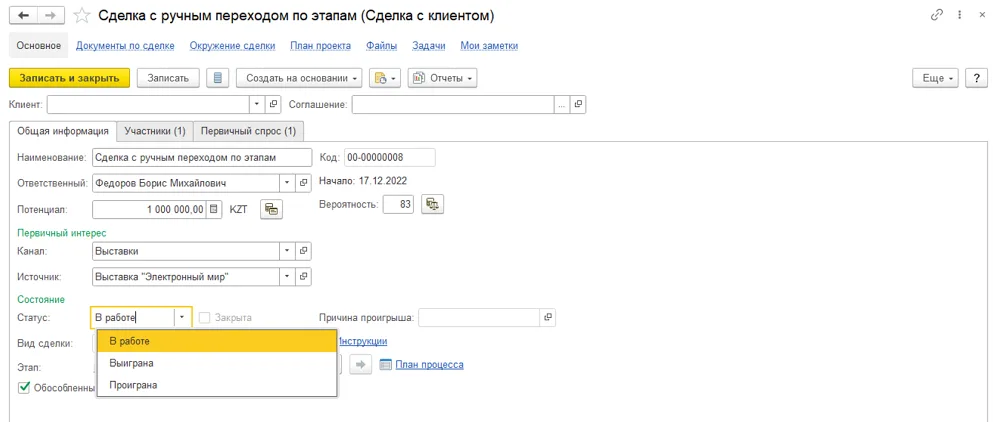Add the deal to favorites with star icon

coord(82,16)
